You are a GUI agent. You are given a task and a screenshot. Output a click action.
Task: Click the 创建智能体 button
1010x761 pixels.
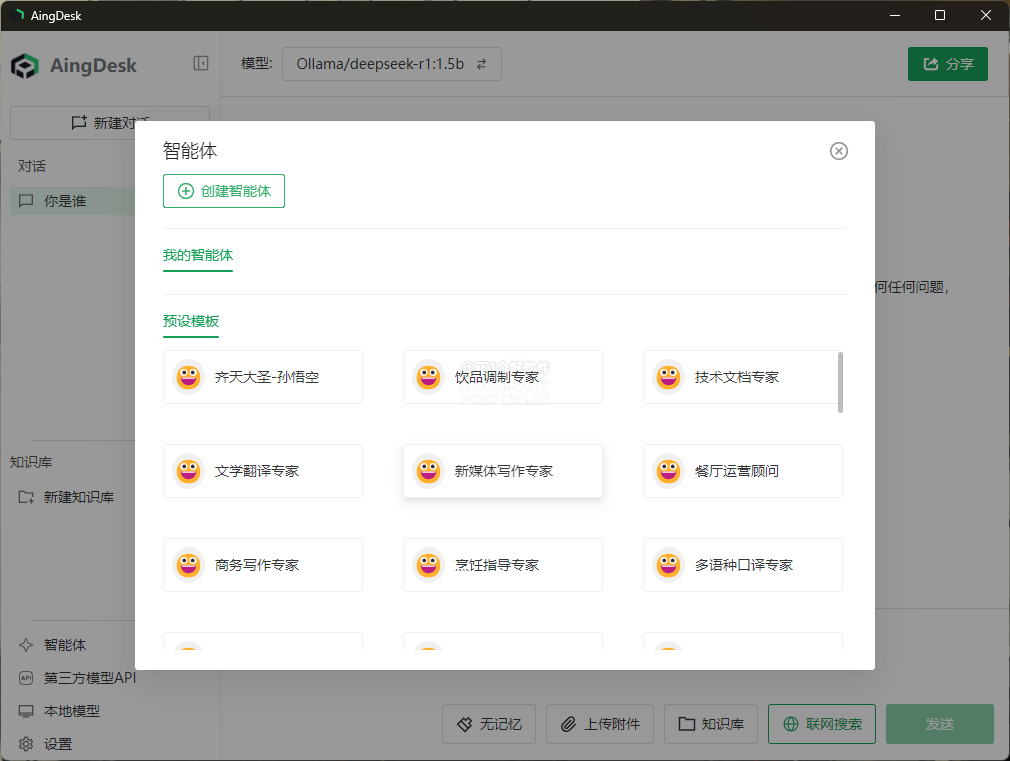click(224, 191)
